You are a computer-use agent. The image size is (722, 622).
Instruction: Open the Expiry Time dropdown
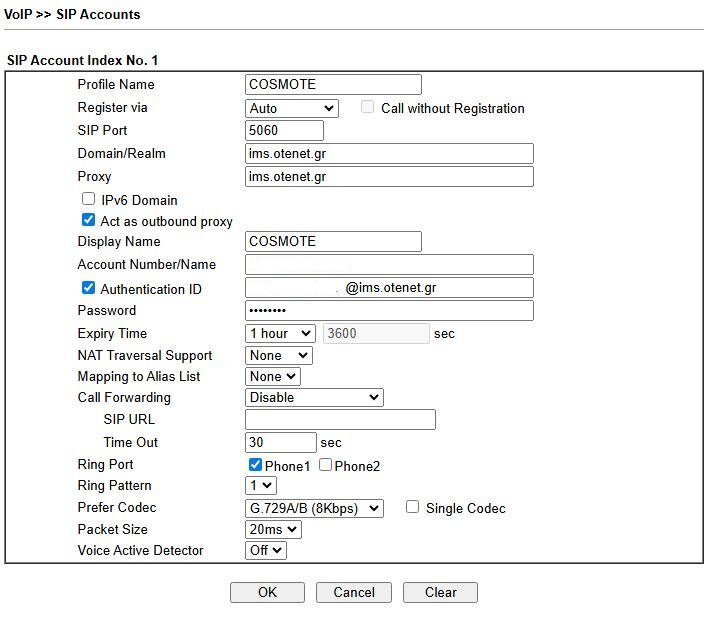pyautogui.click(x=280, y=333)
